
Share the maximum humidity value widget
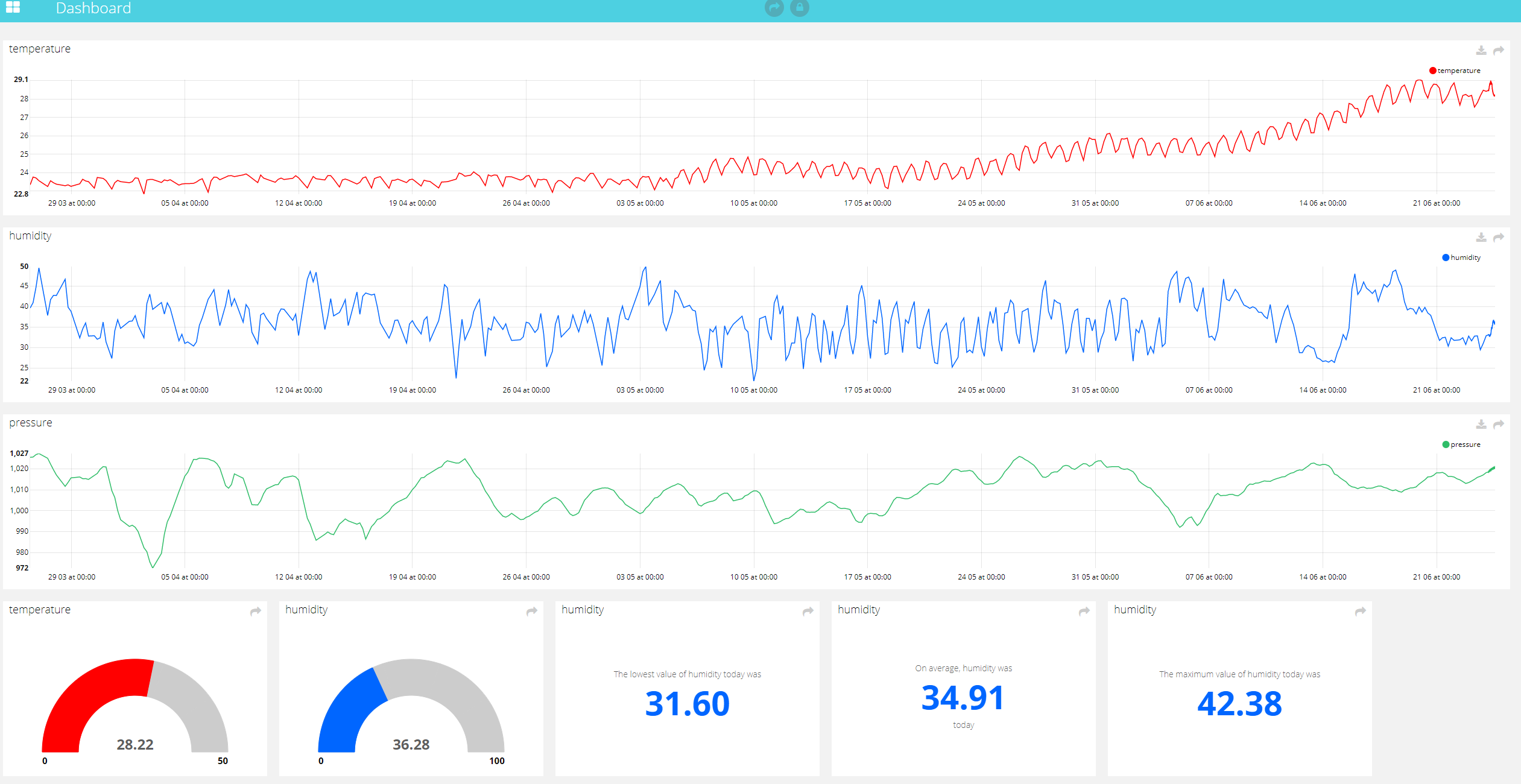click(x=1361, y=611)
